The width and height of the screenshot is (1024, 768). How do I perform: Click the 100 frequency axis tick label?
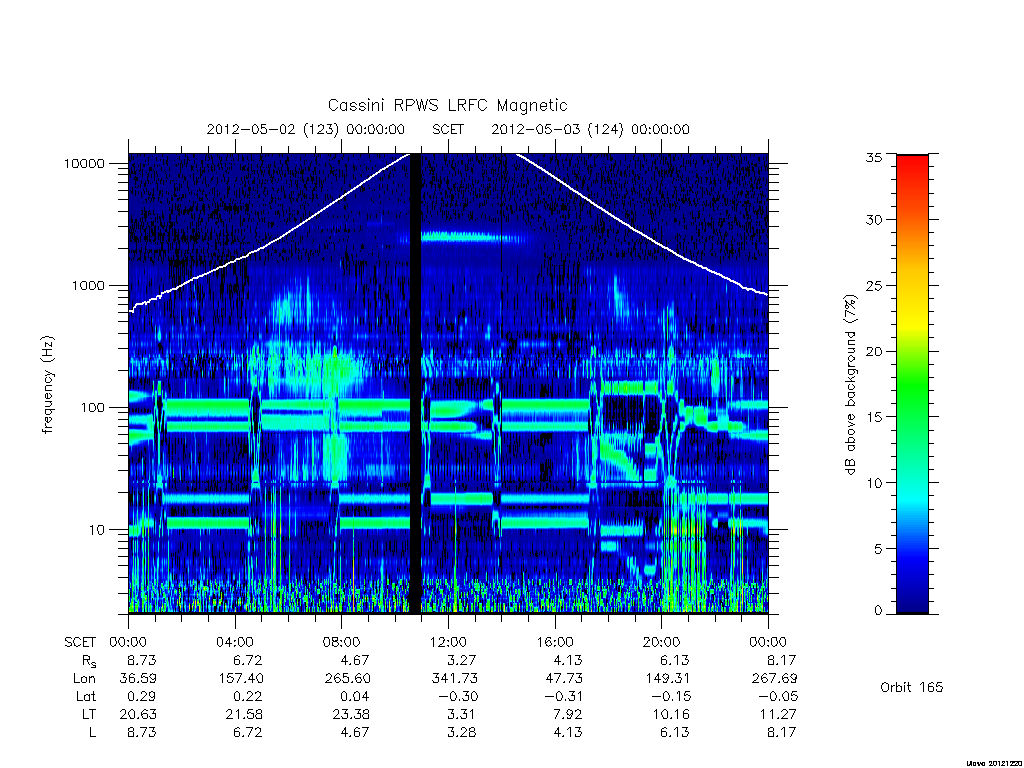click(92, 408)
